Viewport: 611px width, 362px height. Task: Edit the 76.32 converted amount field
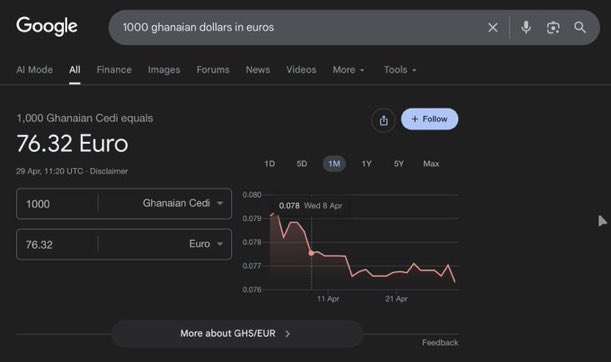(57, 245)
